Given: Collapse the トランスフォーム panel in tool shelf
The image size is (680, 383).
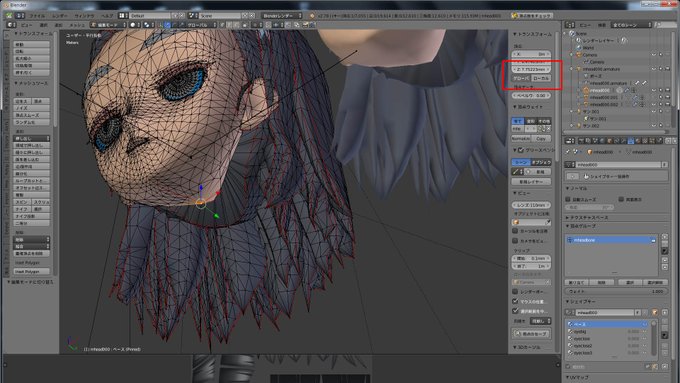Looking at the screenshot, I should 33,34.
